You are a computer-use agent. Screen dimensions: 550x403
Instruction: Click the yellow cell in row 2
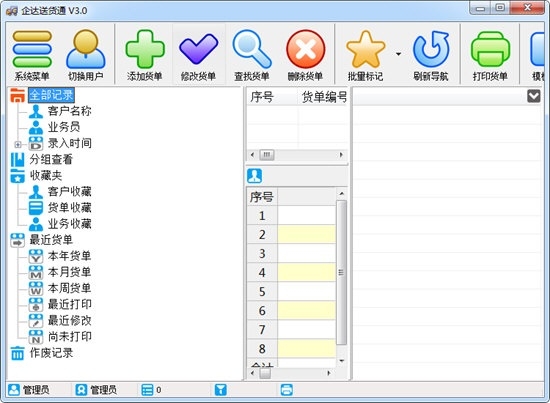(x=307, y=235)
